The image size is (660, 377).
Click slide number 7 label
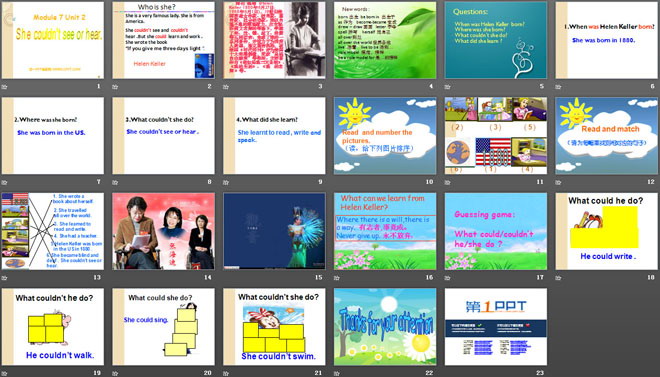tap(99, 182)
